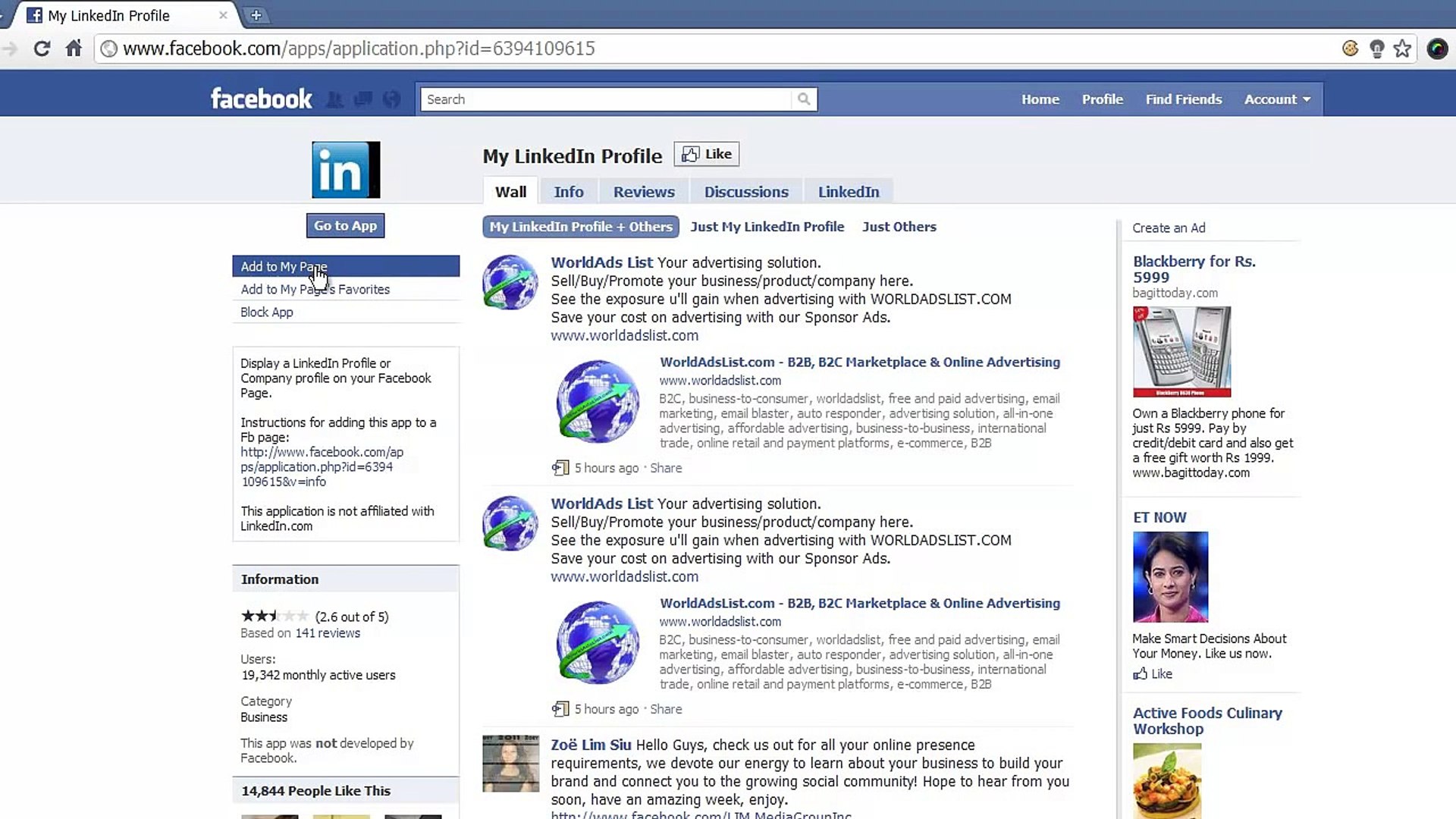Open Facebook messages icon

coord(363,99)
